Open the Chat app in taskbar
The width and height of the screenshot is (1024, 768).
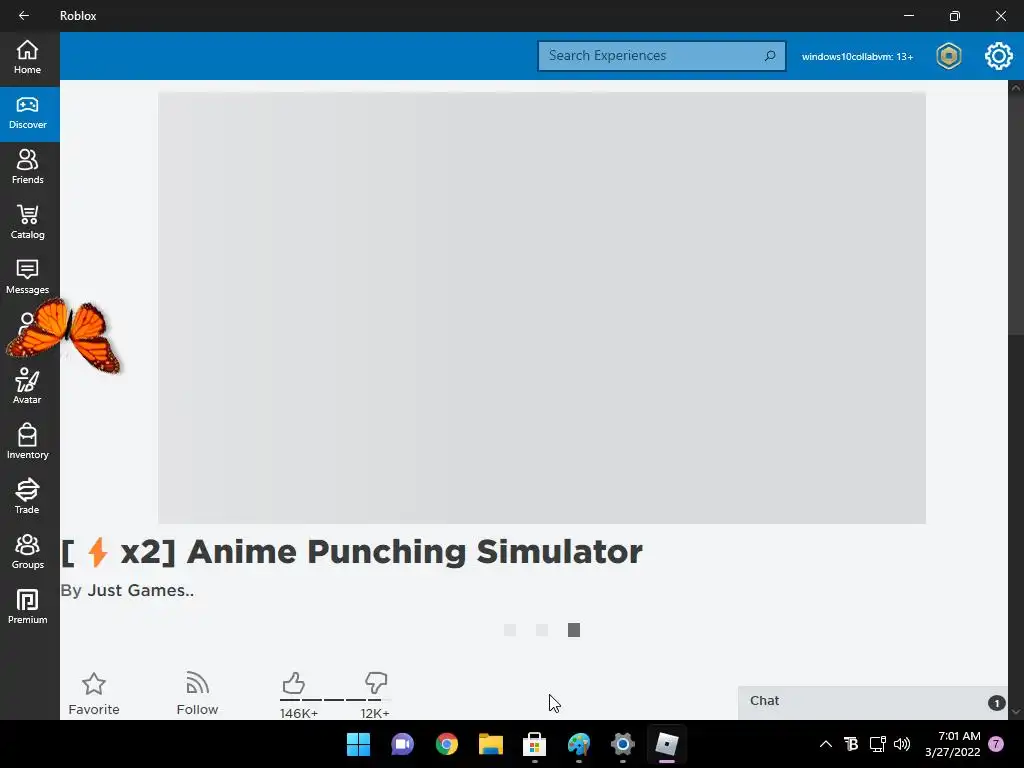click(x=402, y=744)
